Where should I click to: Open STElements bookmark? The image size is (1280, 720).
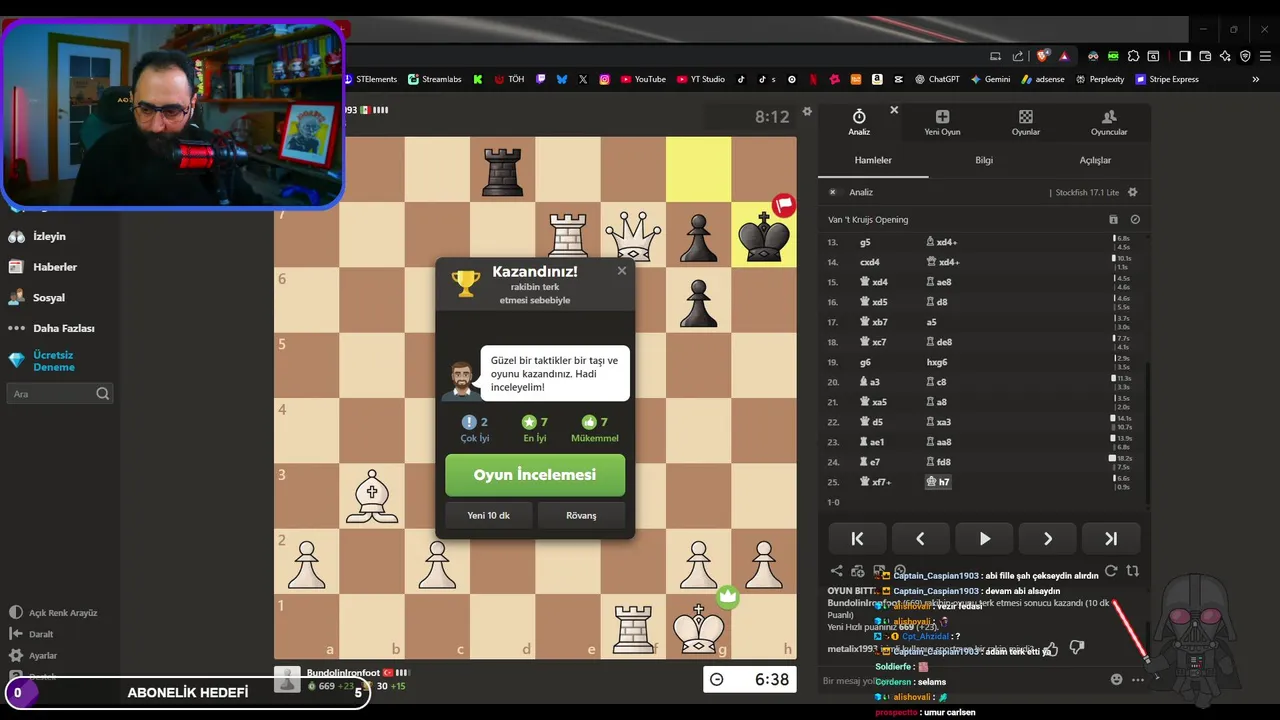(370, 79)
